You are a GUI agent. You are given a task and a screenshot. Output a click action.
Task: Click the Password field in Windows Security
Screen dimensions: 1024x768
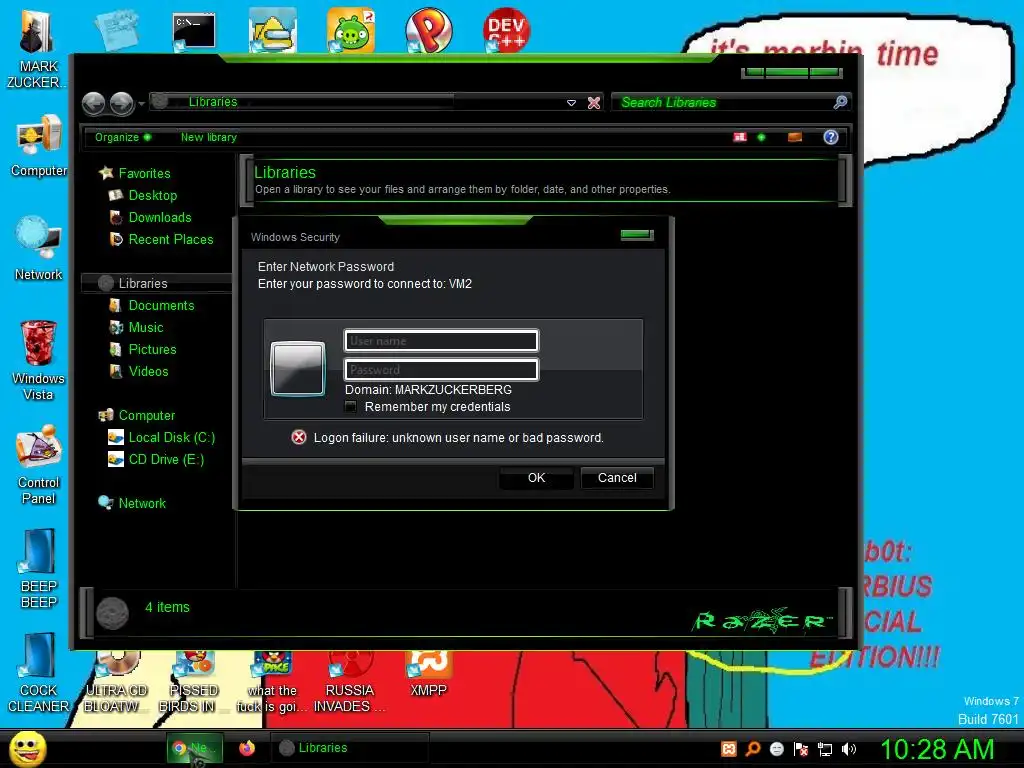441,370
